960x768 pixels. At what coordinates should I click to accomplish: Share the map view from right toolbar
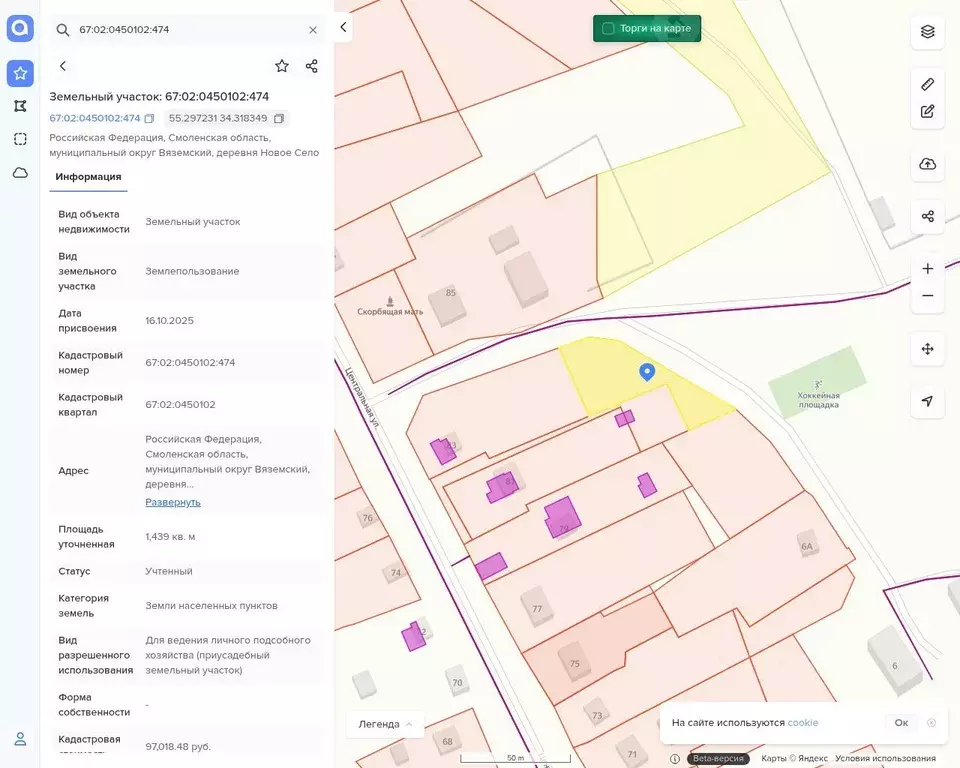[928, 216]
